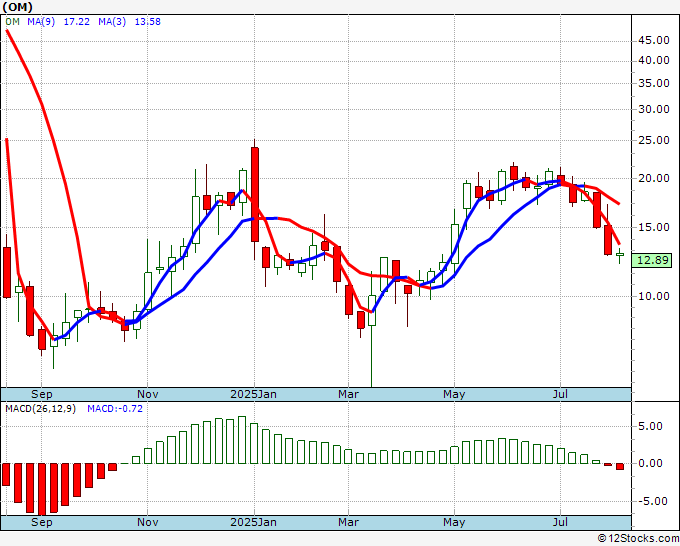Click the tallest green MACD bar before 2025Jan

[x=242, y=440]
